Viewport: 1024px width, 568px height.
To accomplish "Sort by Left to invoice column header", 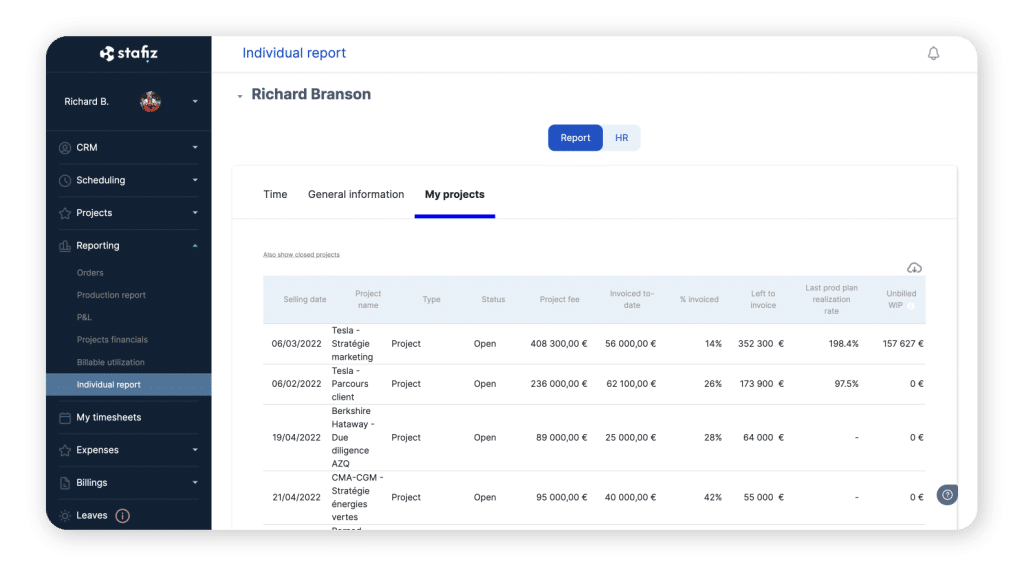I will point(763,300).
